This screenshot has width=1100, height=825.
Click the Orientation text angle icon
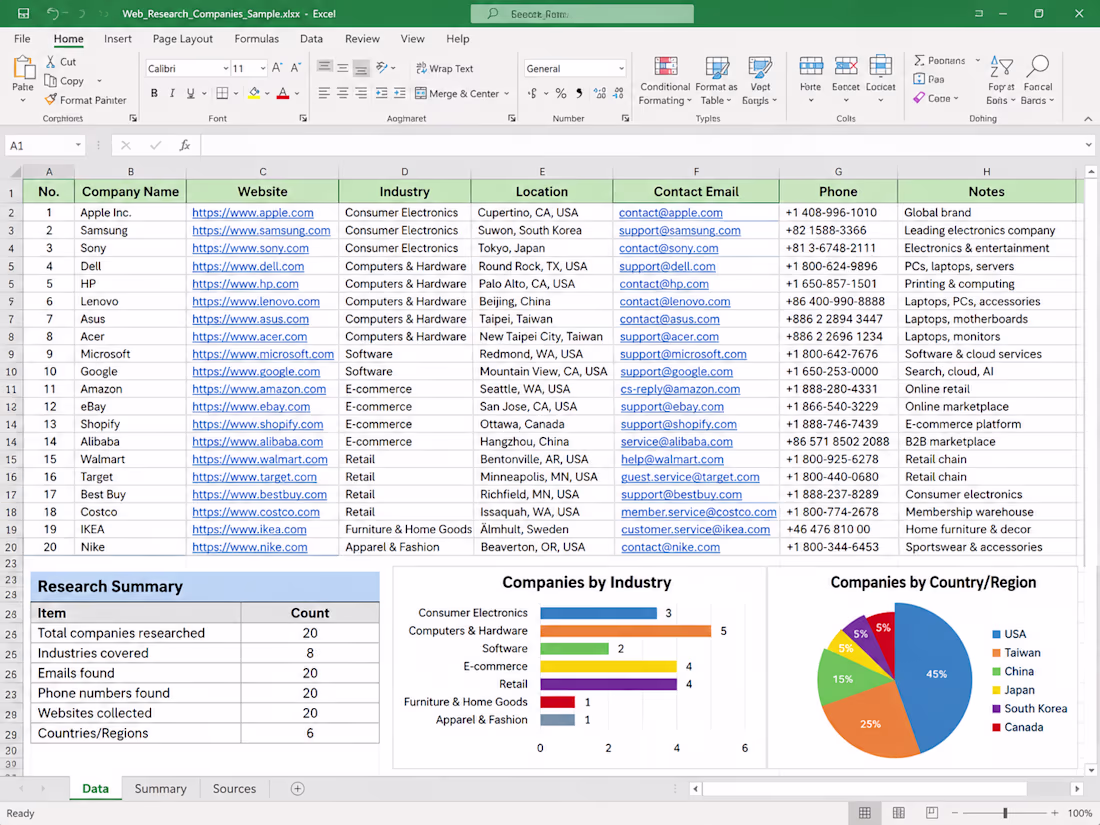[x=382, y=68]
